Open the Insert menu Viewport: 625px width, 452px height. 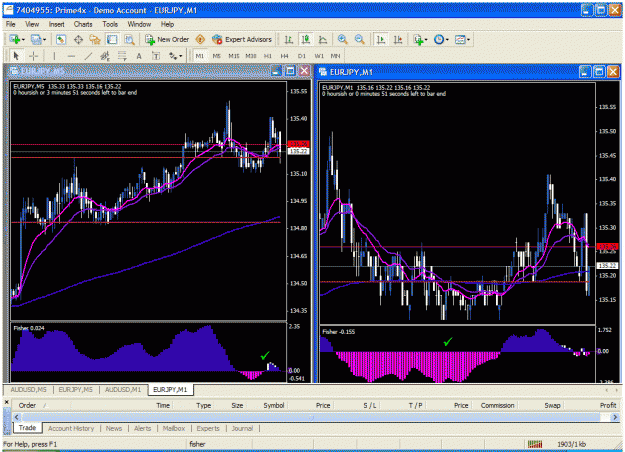[x=57, y=24]
